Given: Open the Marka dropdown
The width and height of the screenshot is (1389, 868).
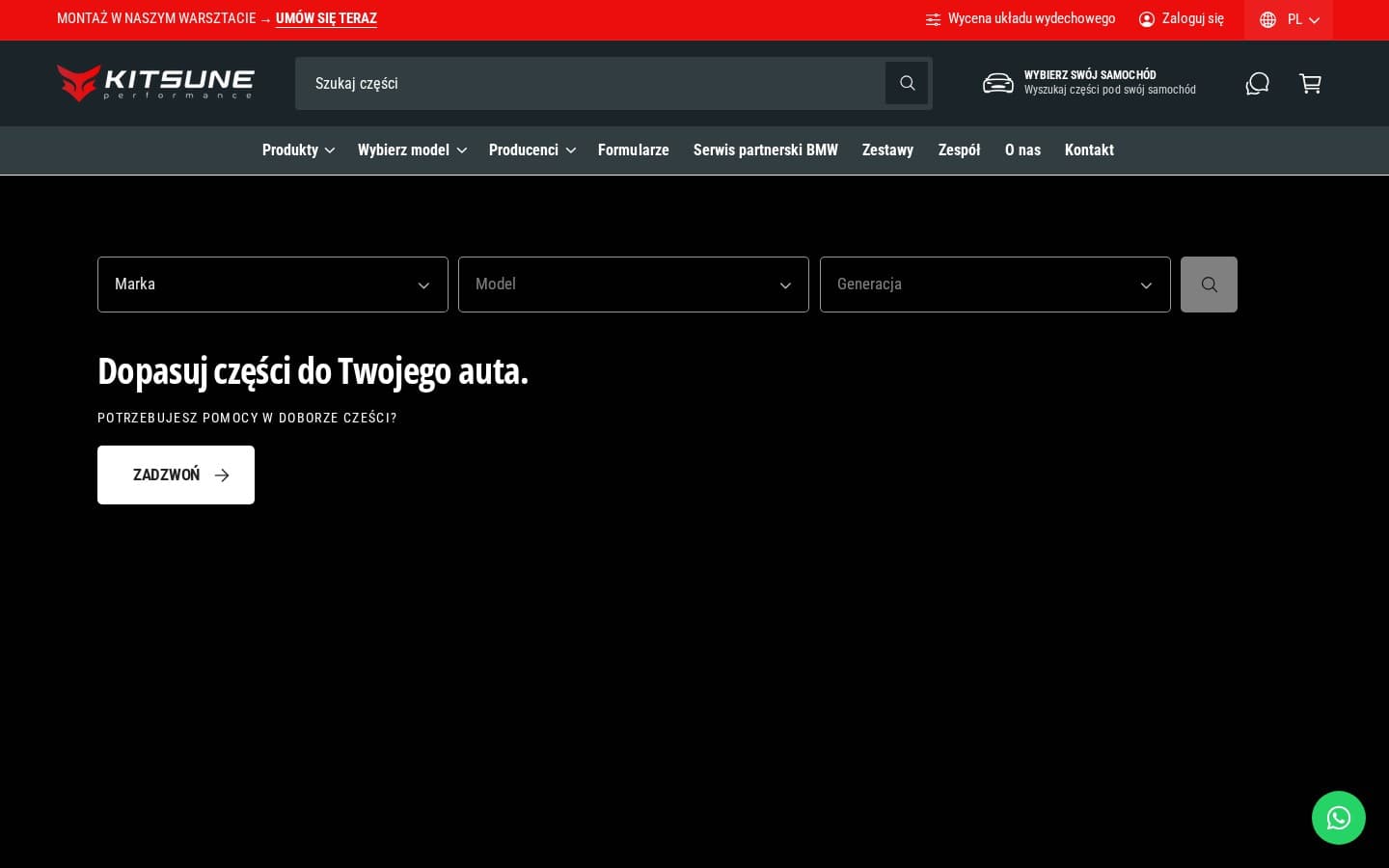Looking at the screenshot, I should click(x=272, y=285).
